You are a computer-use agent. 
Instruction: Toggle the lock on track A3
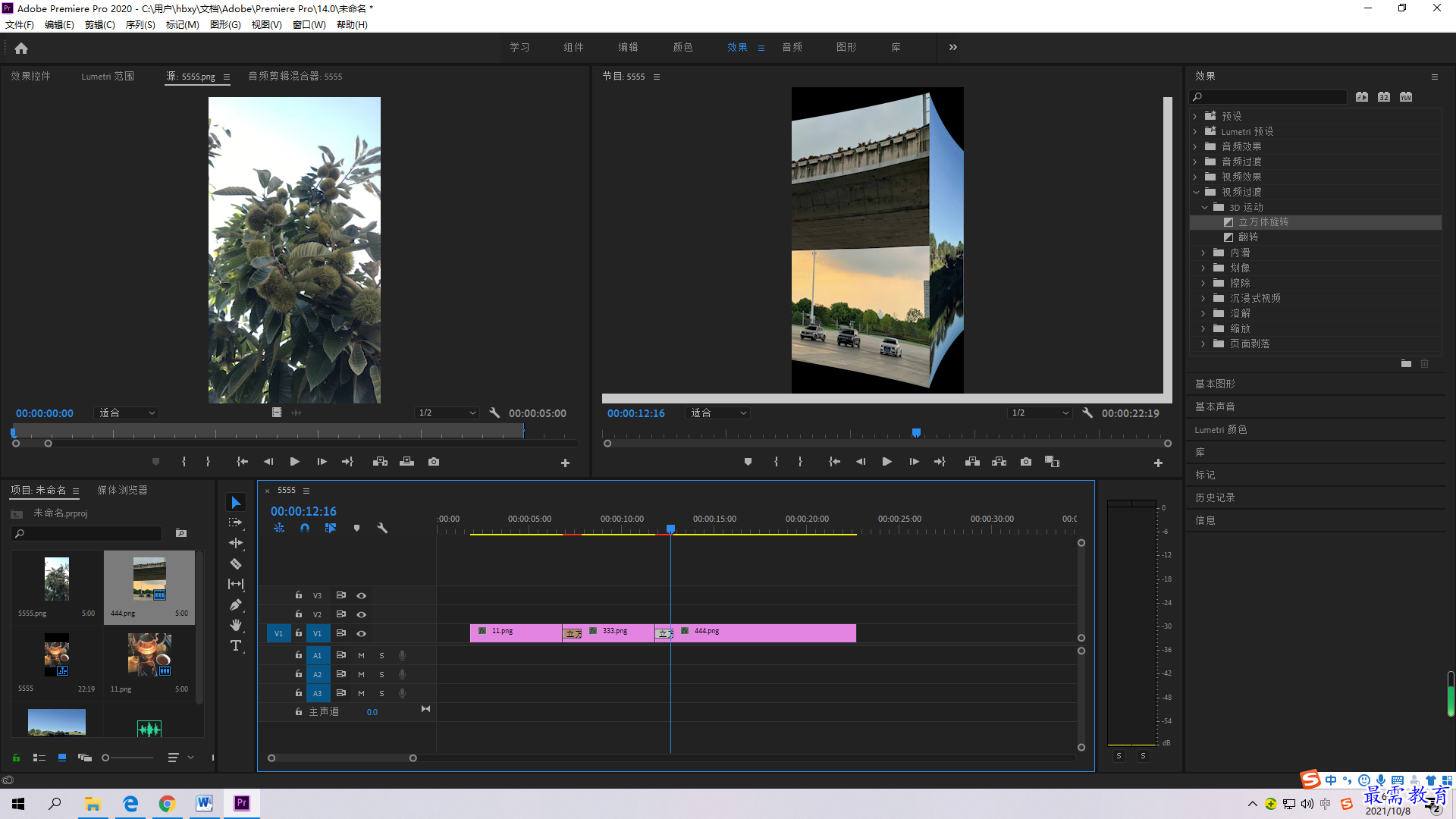pyautogui.click(x=299, y=692)
